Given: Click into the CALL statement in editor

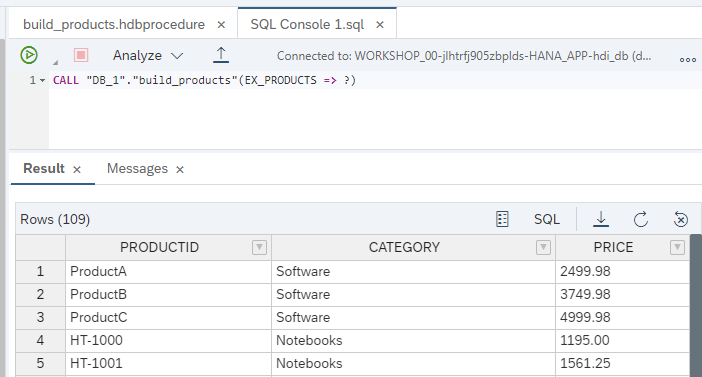Looking at the screenshot, I should coord(204,80).
